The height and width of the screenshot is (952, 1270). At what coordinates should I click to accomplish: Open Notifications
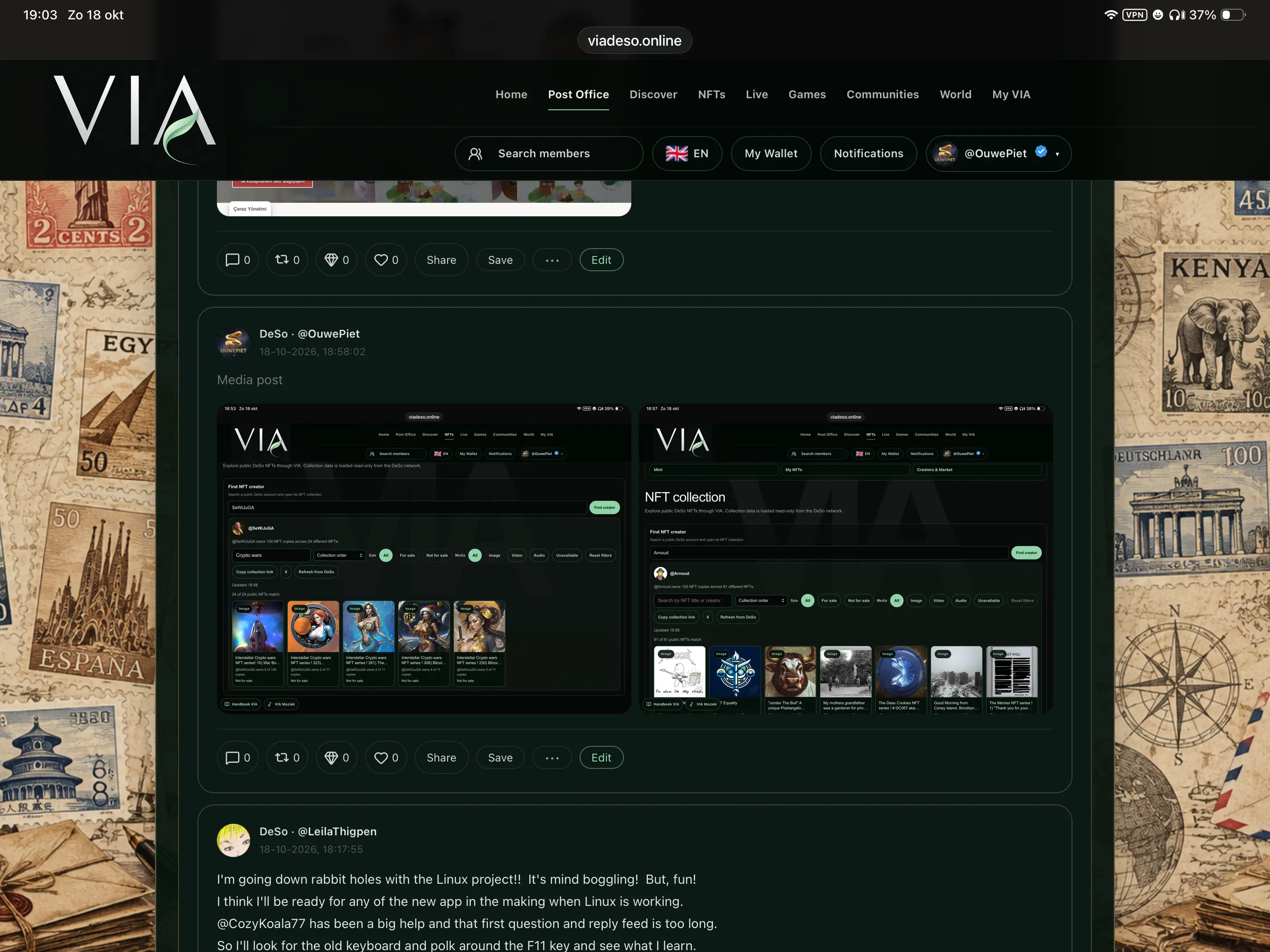coord(868,153)
